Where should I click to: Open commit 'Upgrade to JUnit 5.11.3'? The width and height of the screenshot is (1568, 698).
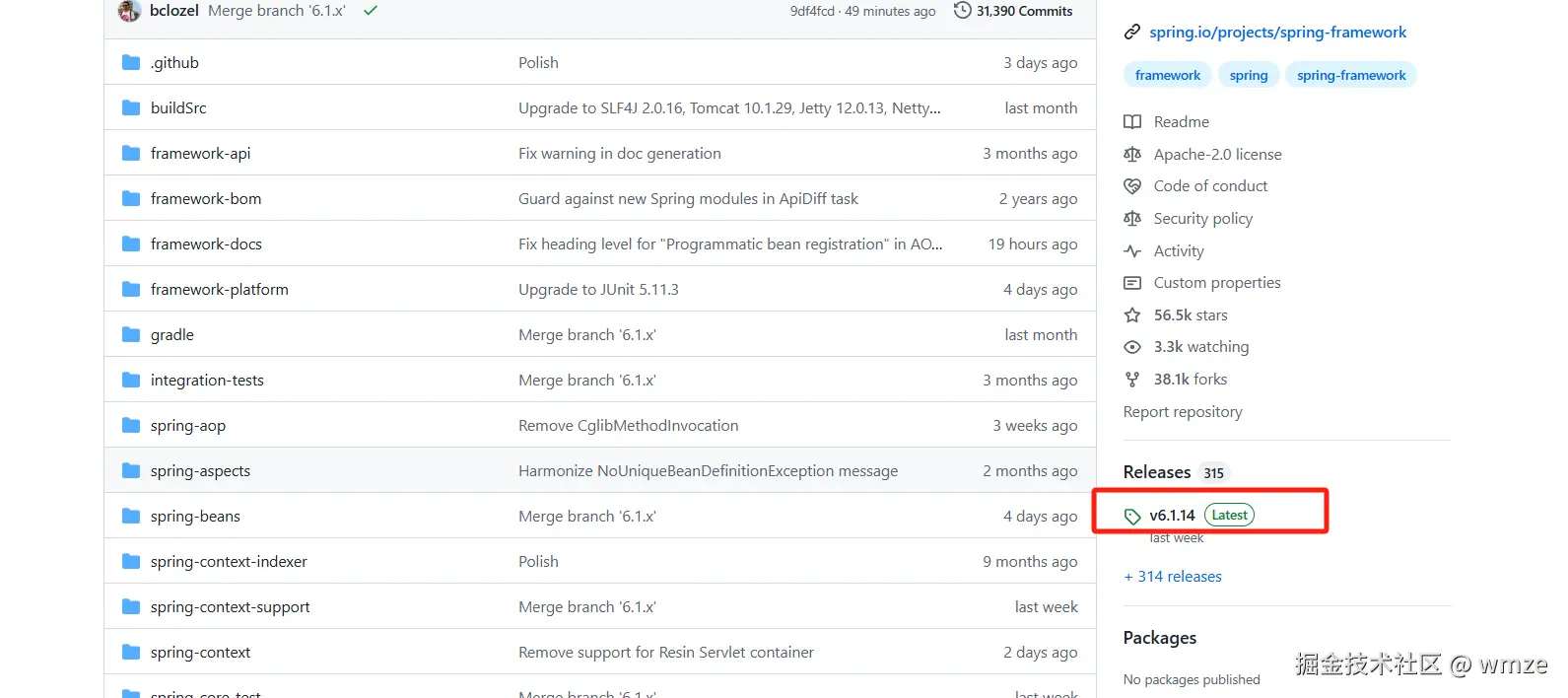598,289
